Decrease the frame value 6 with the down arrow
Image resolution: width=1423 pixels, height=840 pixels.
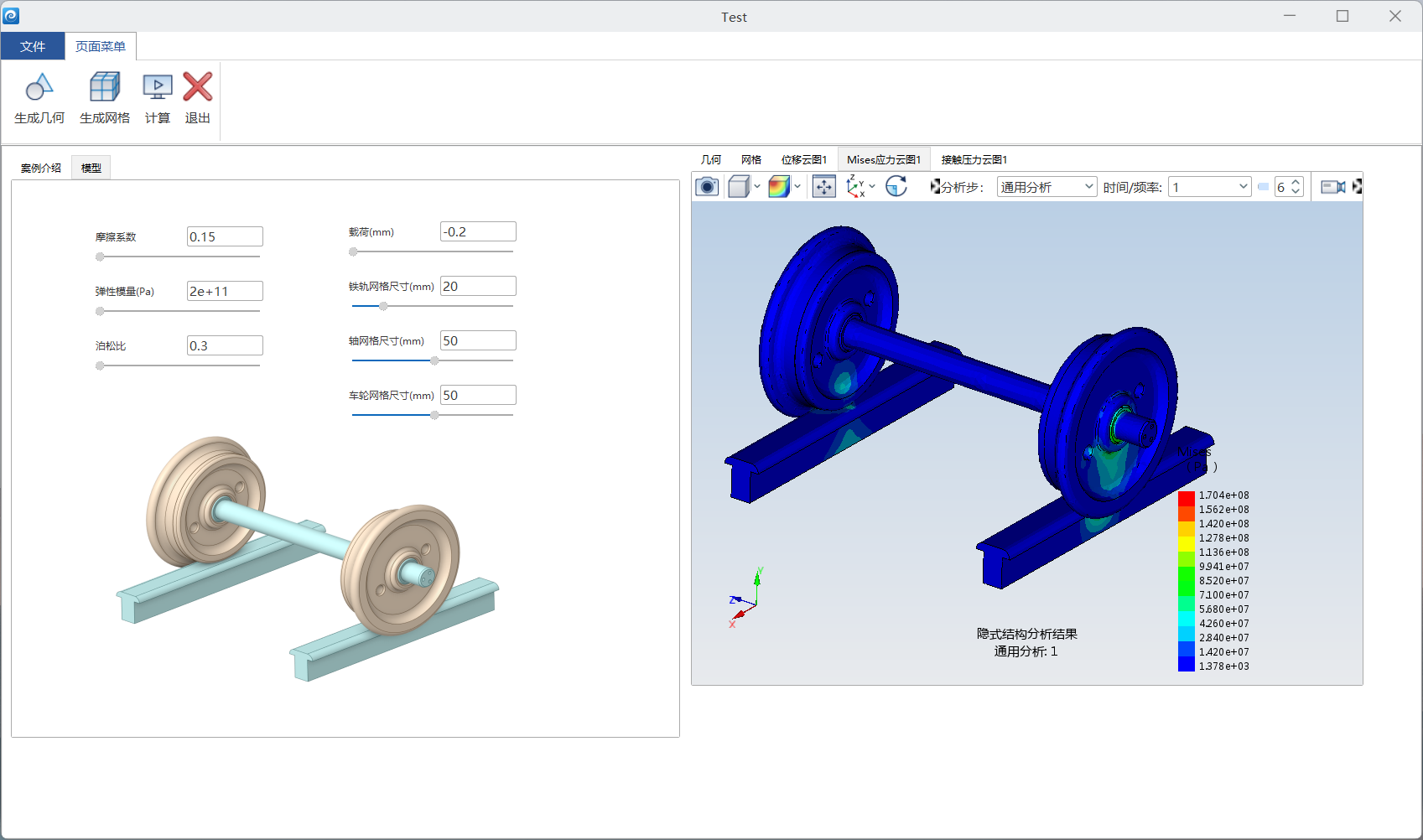pyautogui.click(x=1296, y=192)
